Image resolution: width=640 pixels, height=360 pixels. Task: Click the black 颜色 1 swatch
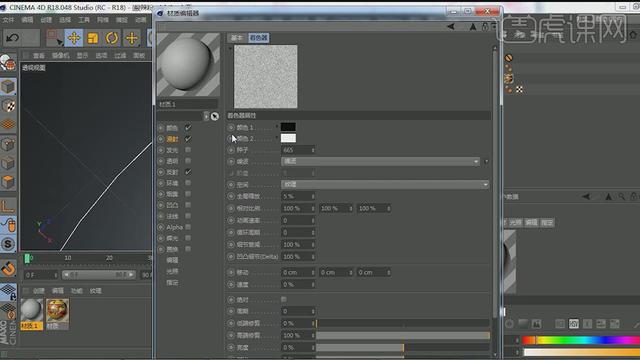[288, 127]
